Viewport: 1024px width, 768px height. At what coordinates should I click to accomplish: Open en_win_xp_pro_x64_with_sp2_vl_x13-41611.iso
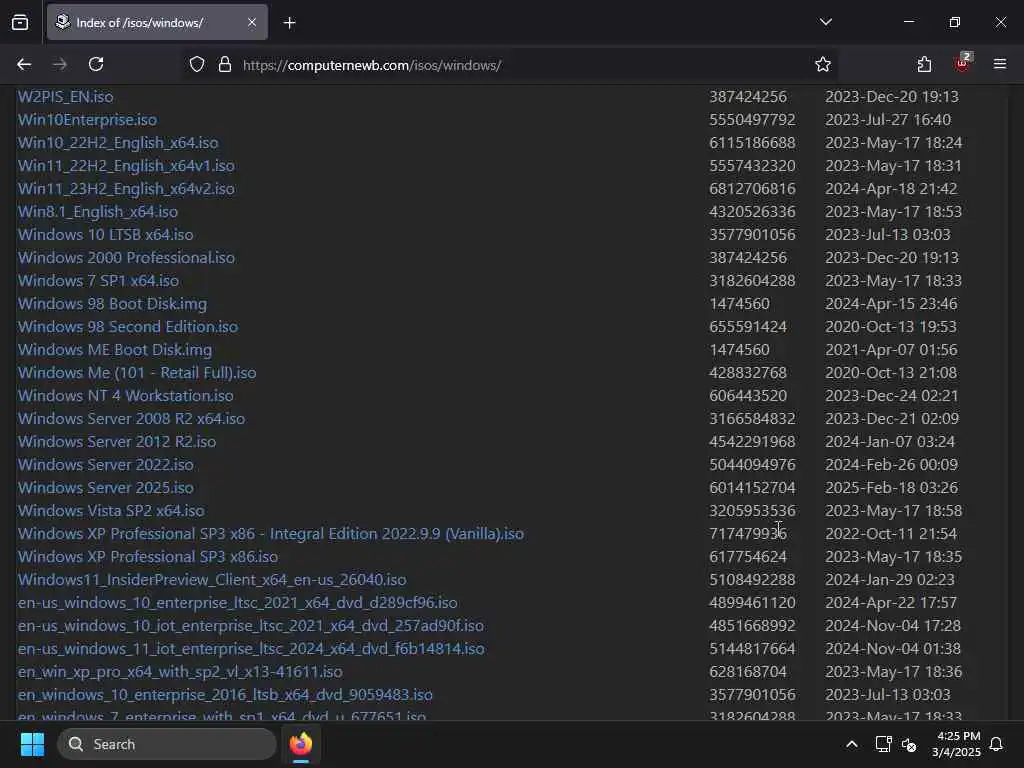180,671
